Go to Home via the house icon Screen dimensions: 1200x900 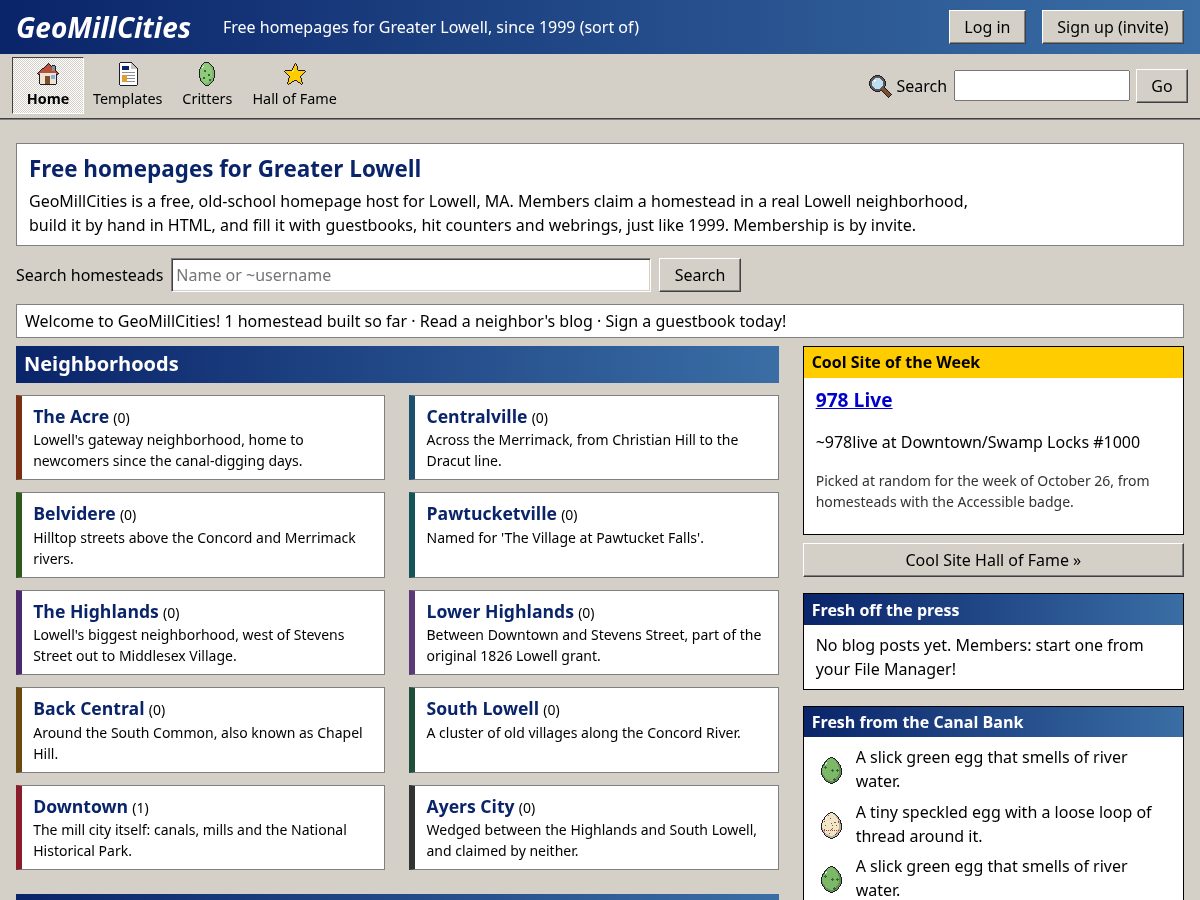(48, 75)
